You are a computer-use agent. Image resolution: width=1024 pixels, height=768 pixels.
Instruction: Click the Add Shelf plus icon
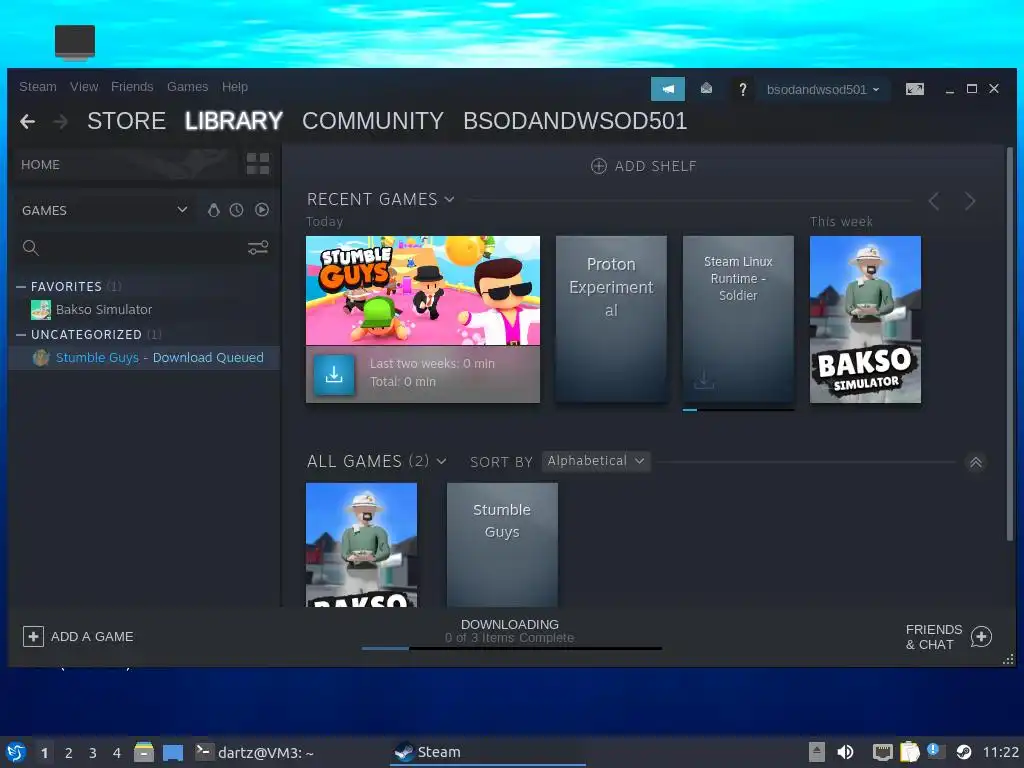(x=598, y=166)
